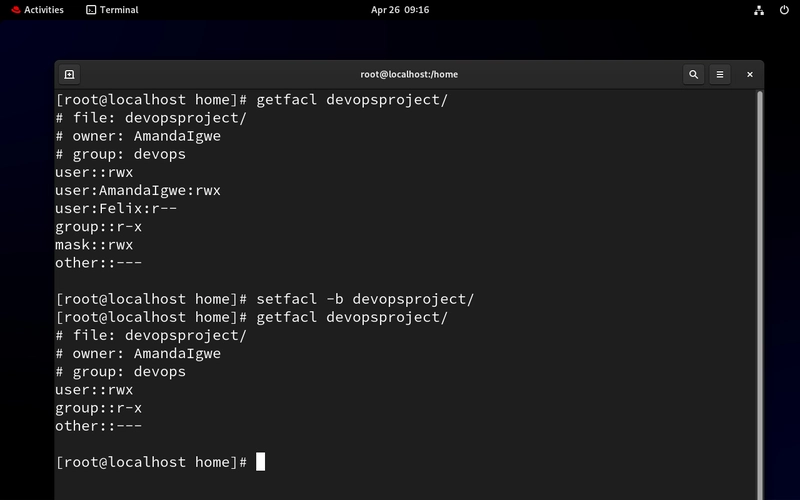Open the Terminal app menu in top bar
This screenshot has width=800, height=500.
point(112,10)
